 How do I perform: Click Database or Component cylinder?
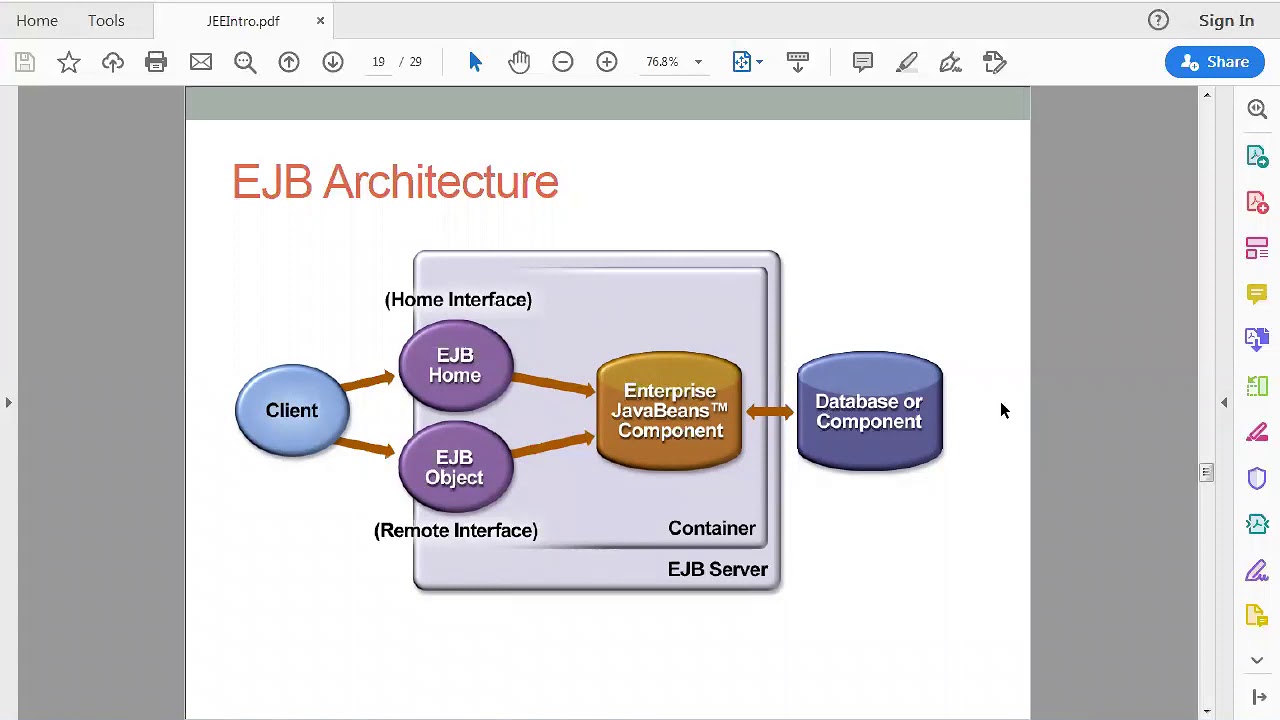pos(870,410)
